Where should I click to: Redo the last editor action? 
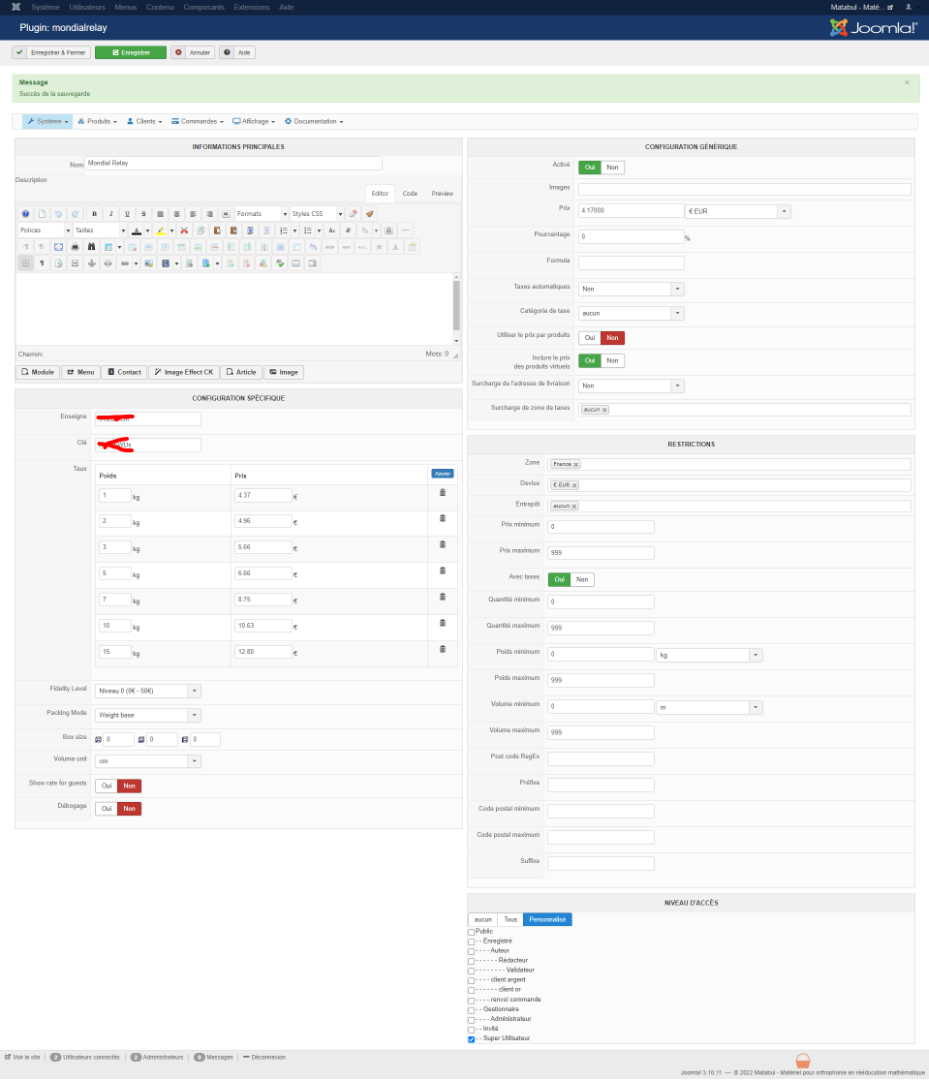(75, 214)
